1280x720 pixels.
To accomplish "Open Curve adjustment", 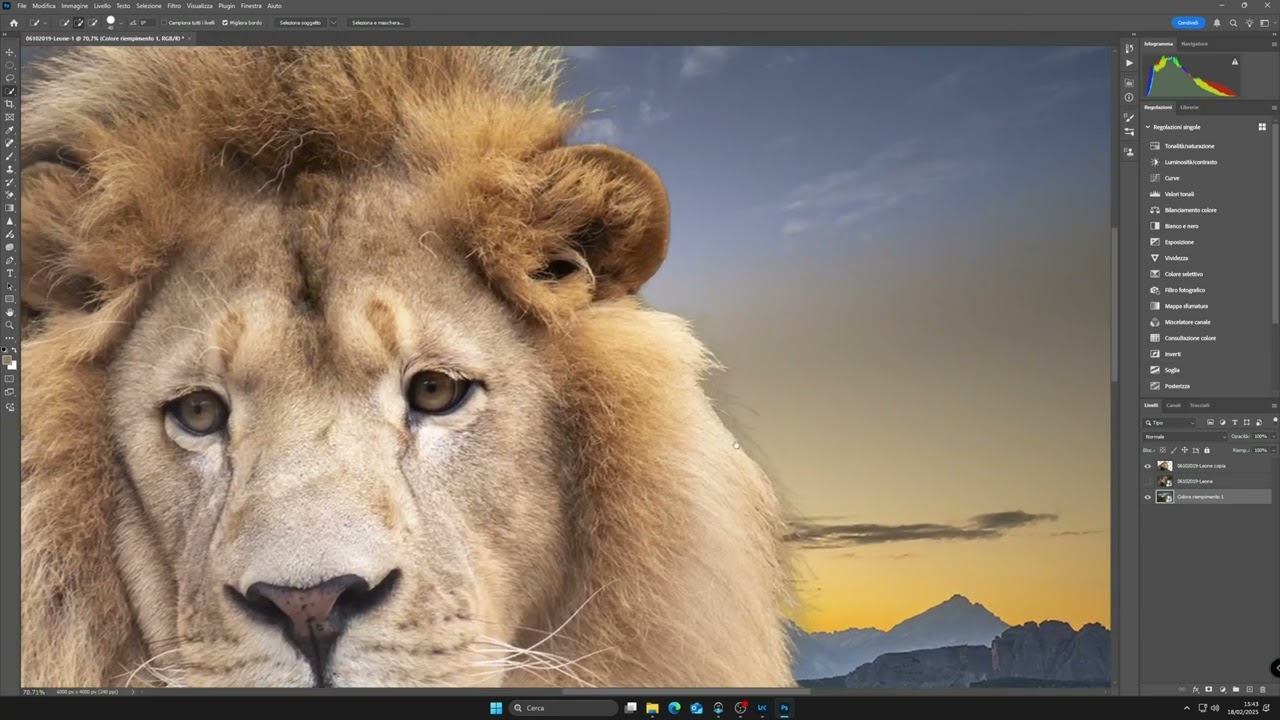I will [1172, 178].
